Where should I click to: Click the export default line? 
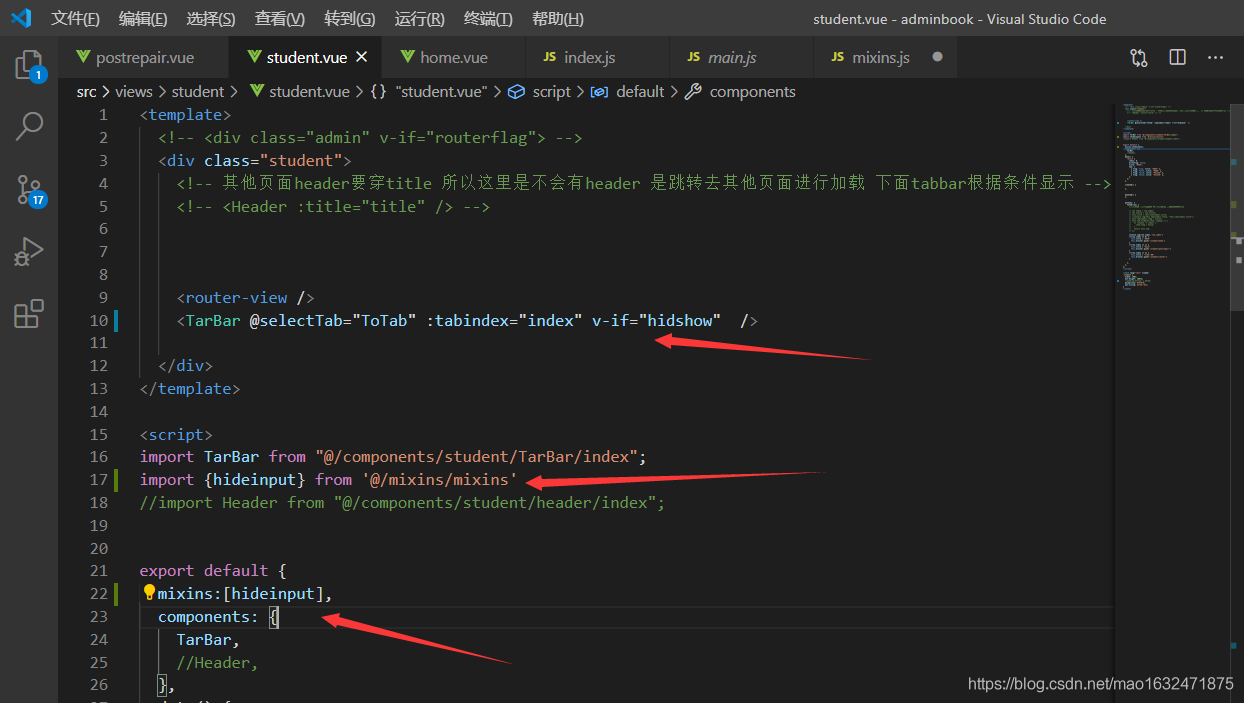pos(213,571)
